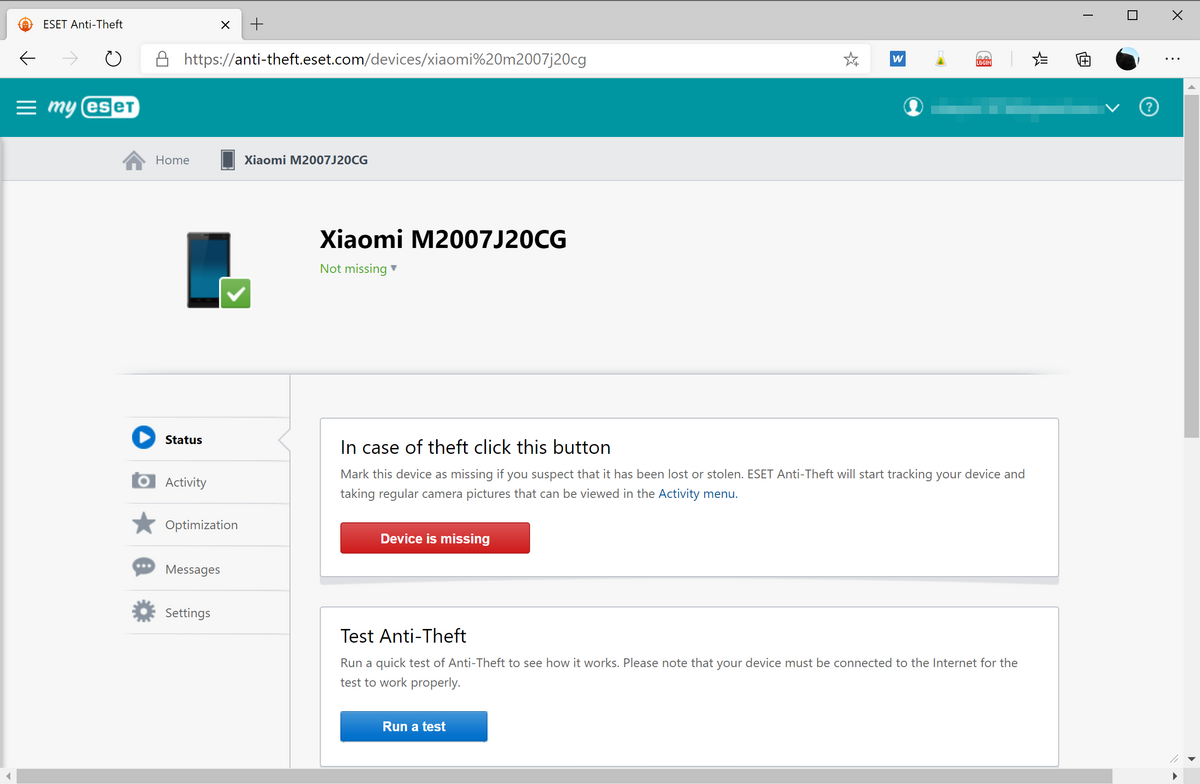
Task: Click the red Device is missing button
Action: [435, 538]
